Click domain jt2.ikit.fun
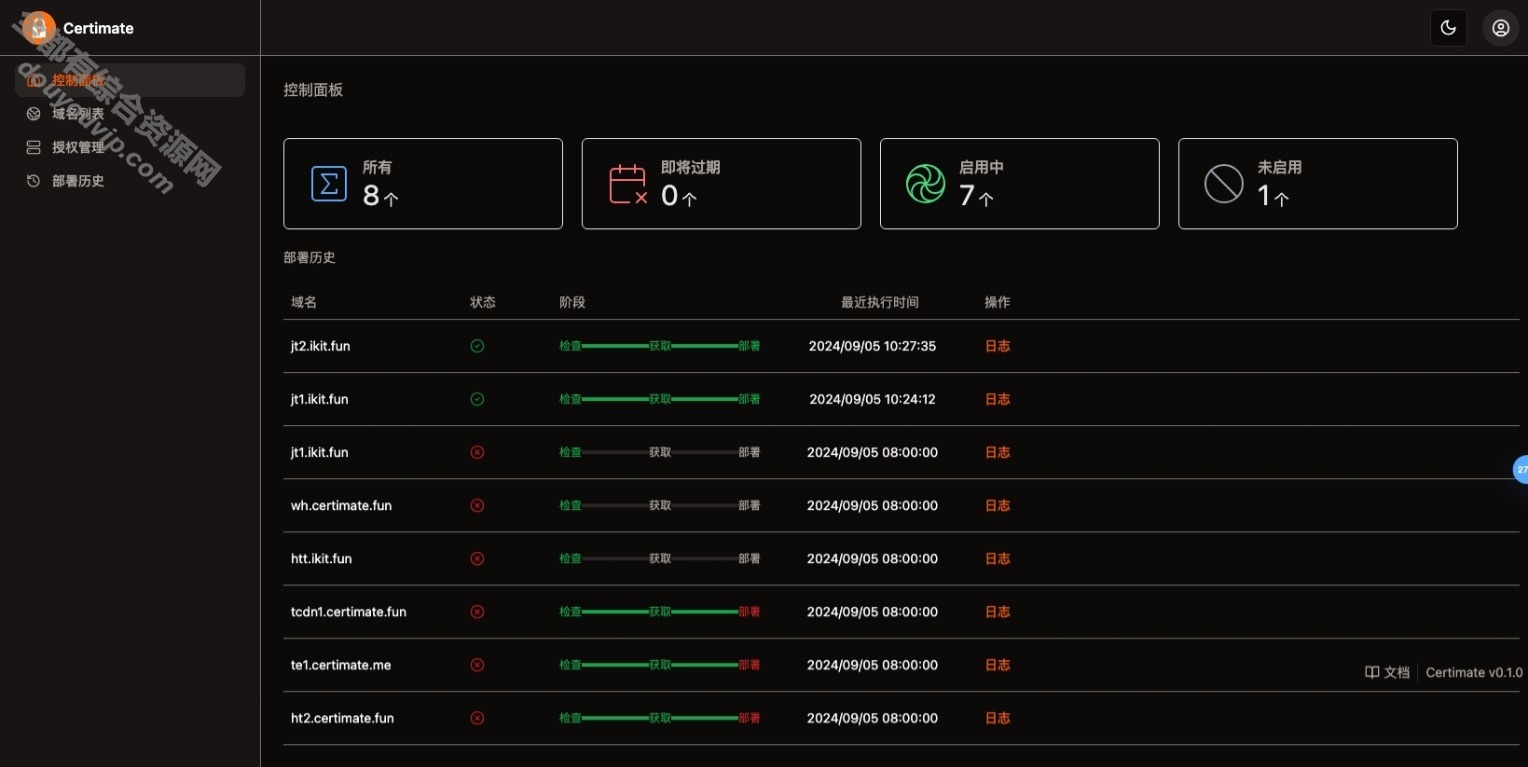 point(320,346)
